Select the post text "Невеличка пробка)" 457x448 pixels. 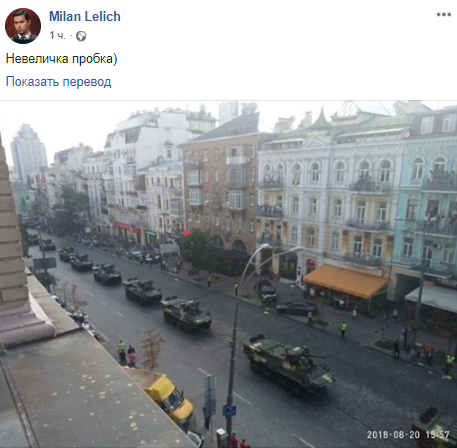61,59
